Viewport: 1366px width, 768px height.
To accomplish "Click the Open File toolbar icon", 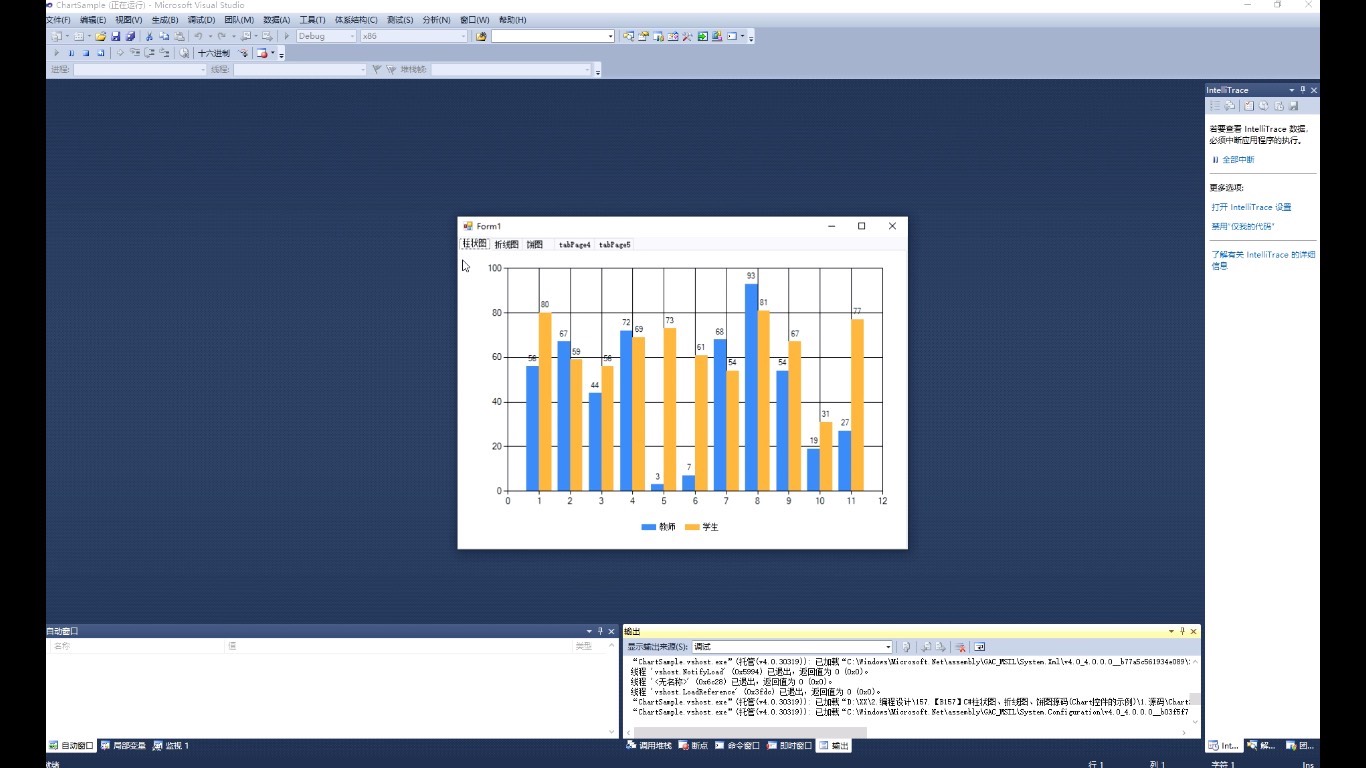I will coord(100,36).
